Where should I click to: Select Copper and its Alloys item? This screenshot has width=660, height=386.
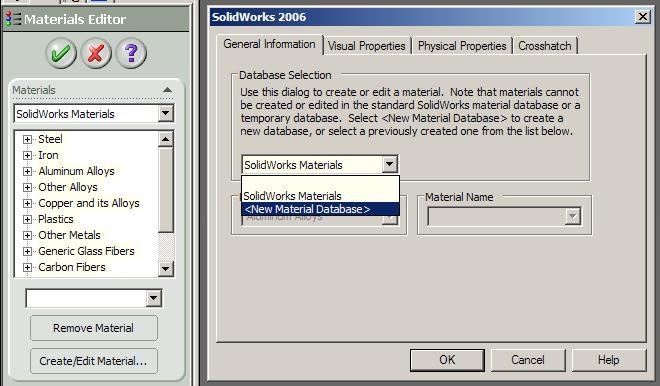click(89, 203)
